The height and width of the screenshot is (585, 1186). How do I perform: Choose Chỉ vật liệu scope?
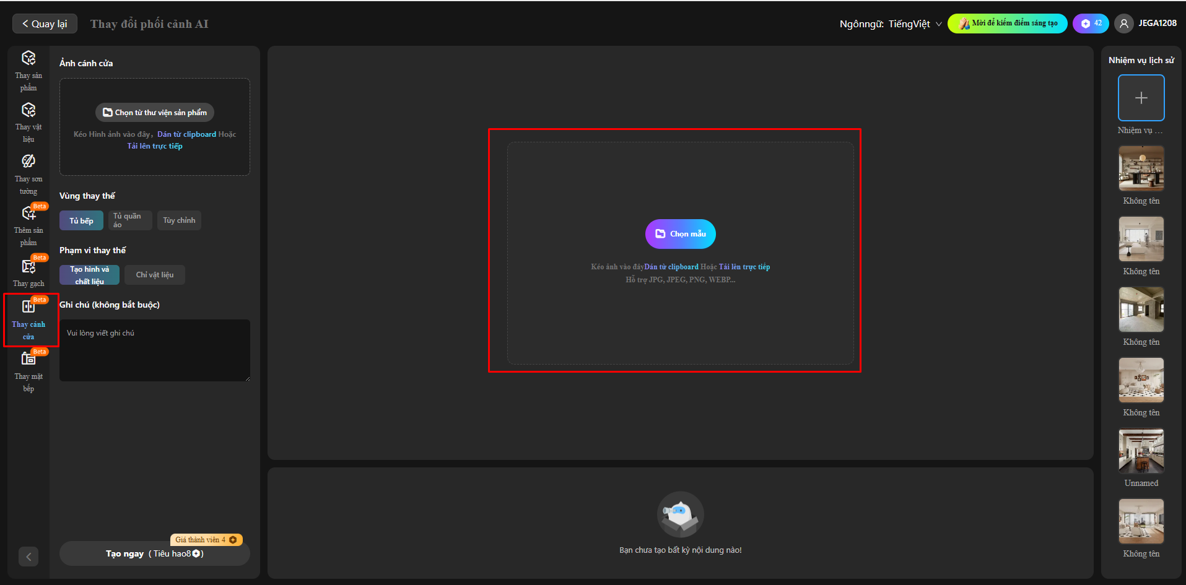point(154,275)
